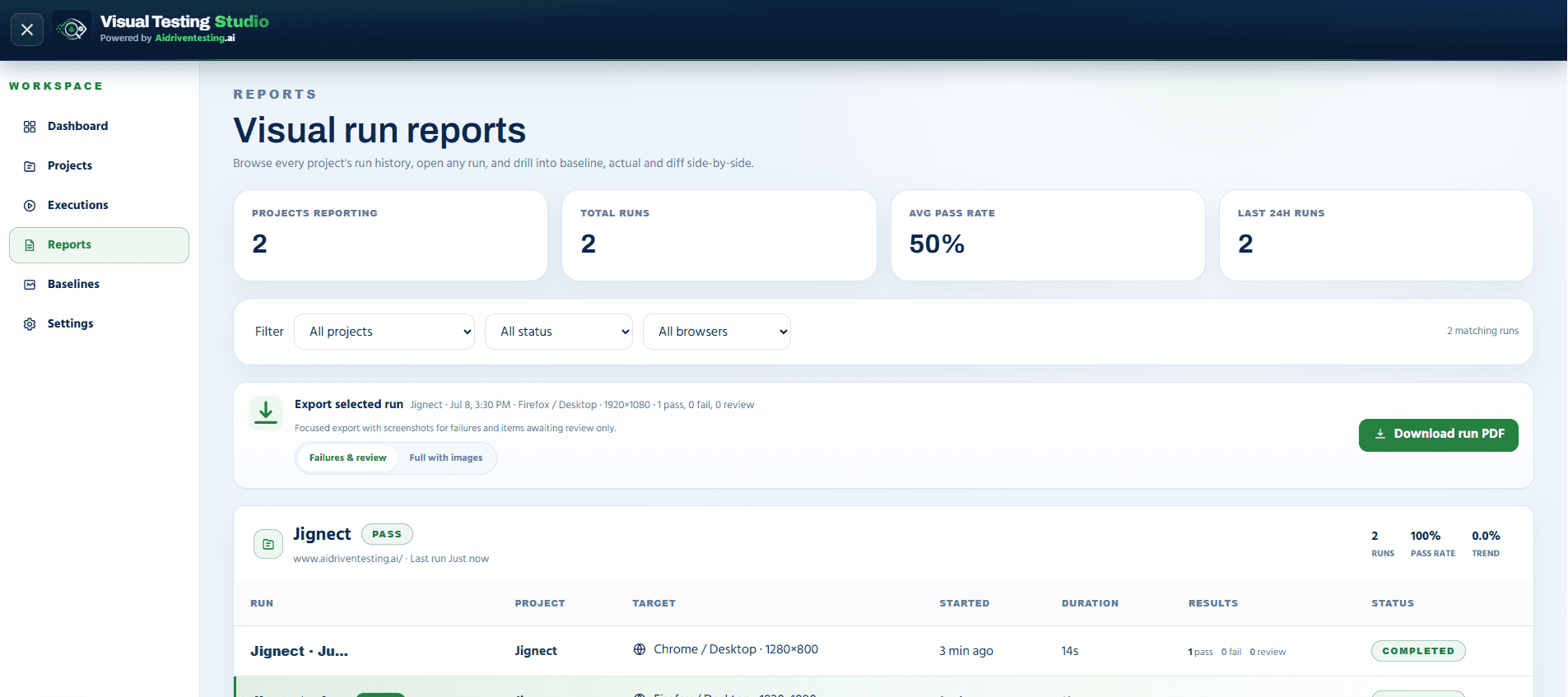Screen dimensions: 1568x697
Task: Click the STATUS column header
Action: coord(1393,603)
